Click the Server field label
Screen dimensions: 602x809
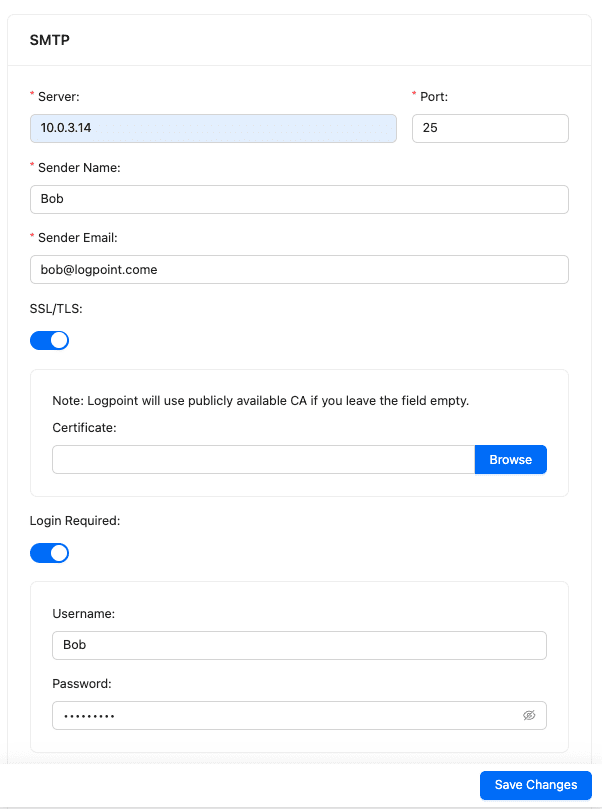point(58,97)
